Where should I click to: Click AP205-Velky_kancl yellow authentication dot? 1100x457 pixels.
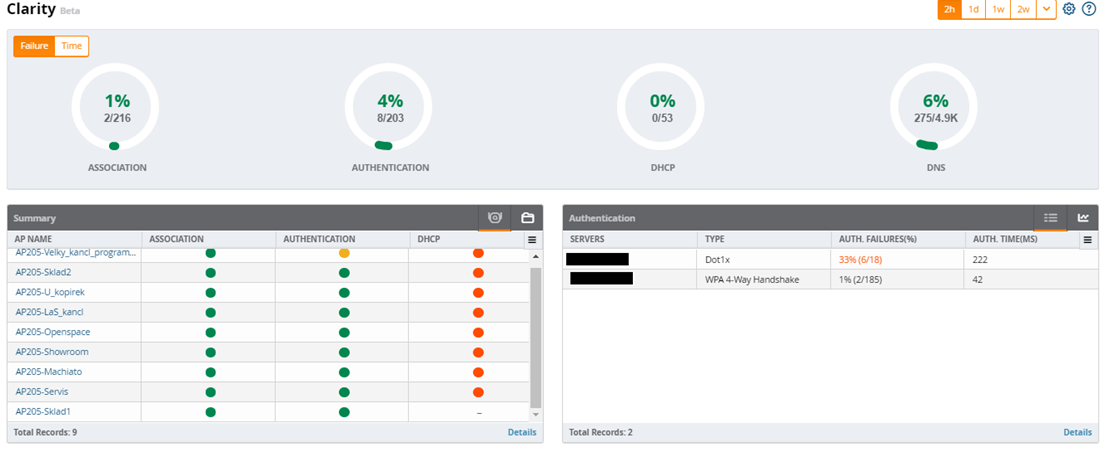click(344, 253)
